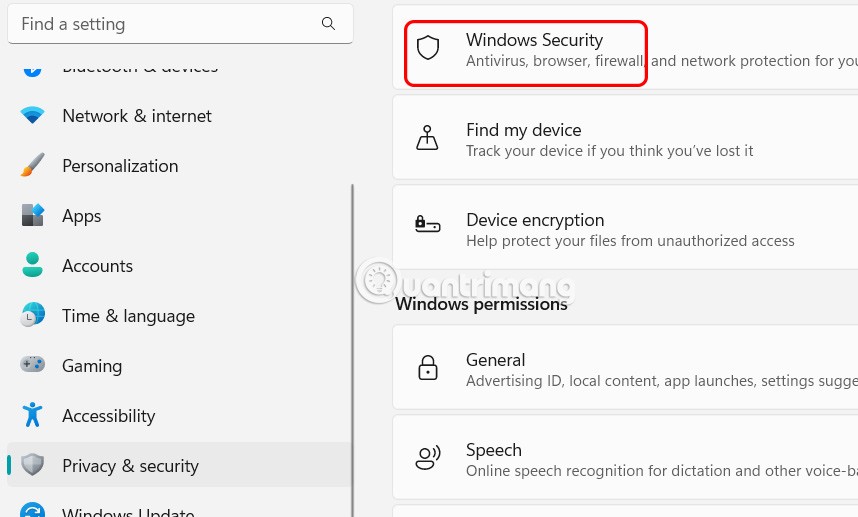Image resolution: width=858 pixels, height=517 pixels.
Task: Click the Personalization paintbrush icon
Action: (x=33, y=166)
